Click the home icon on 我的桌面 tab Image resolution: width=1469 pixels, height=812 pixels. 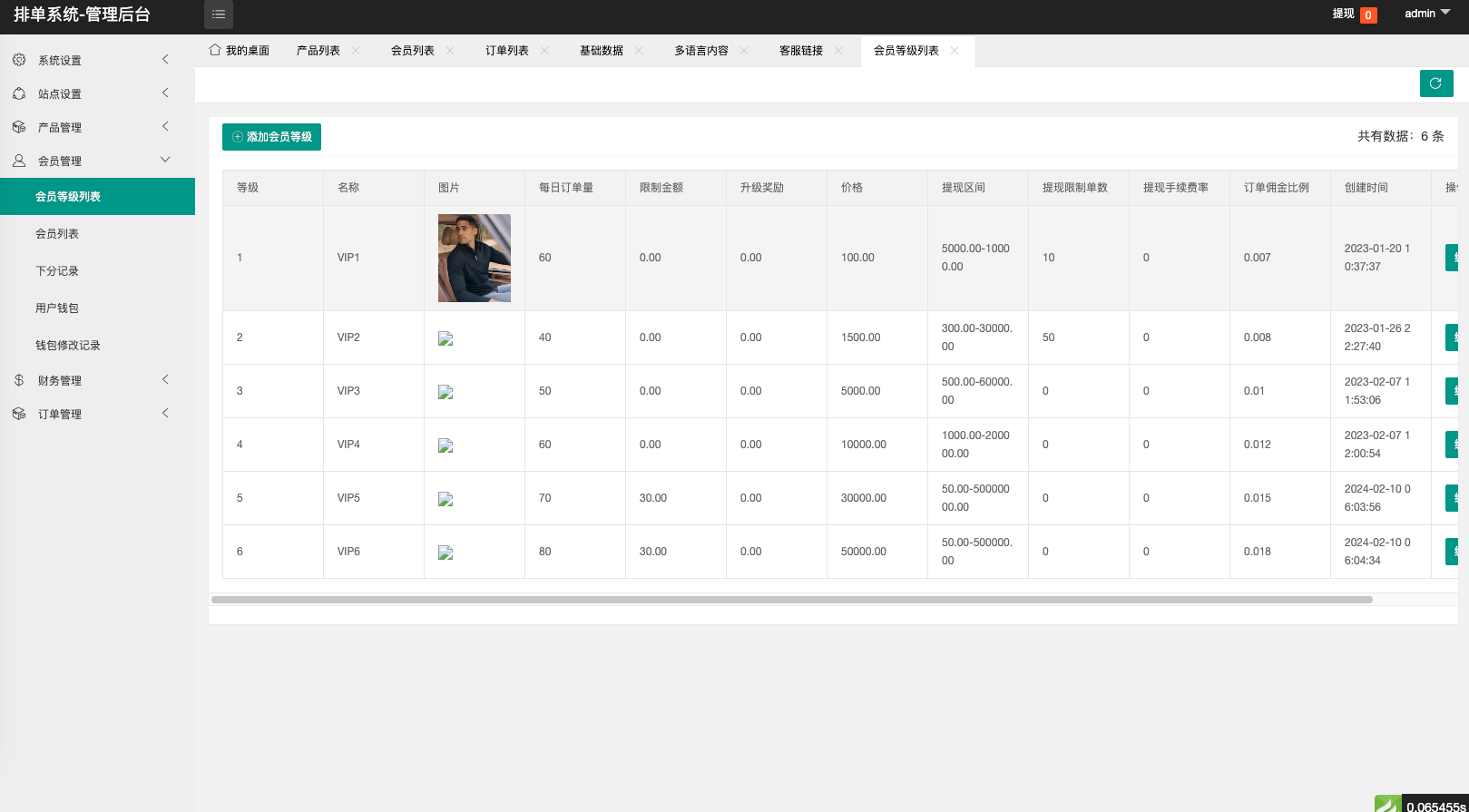[215, 50]
